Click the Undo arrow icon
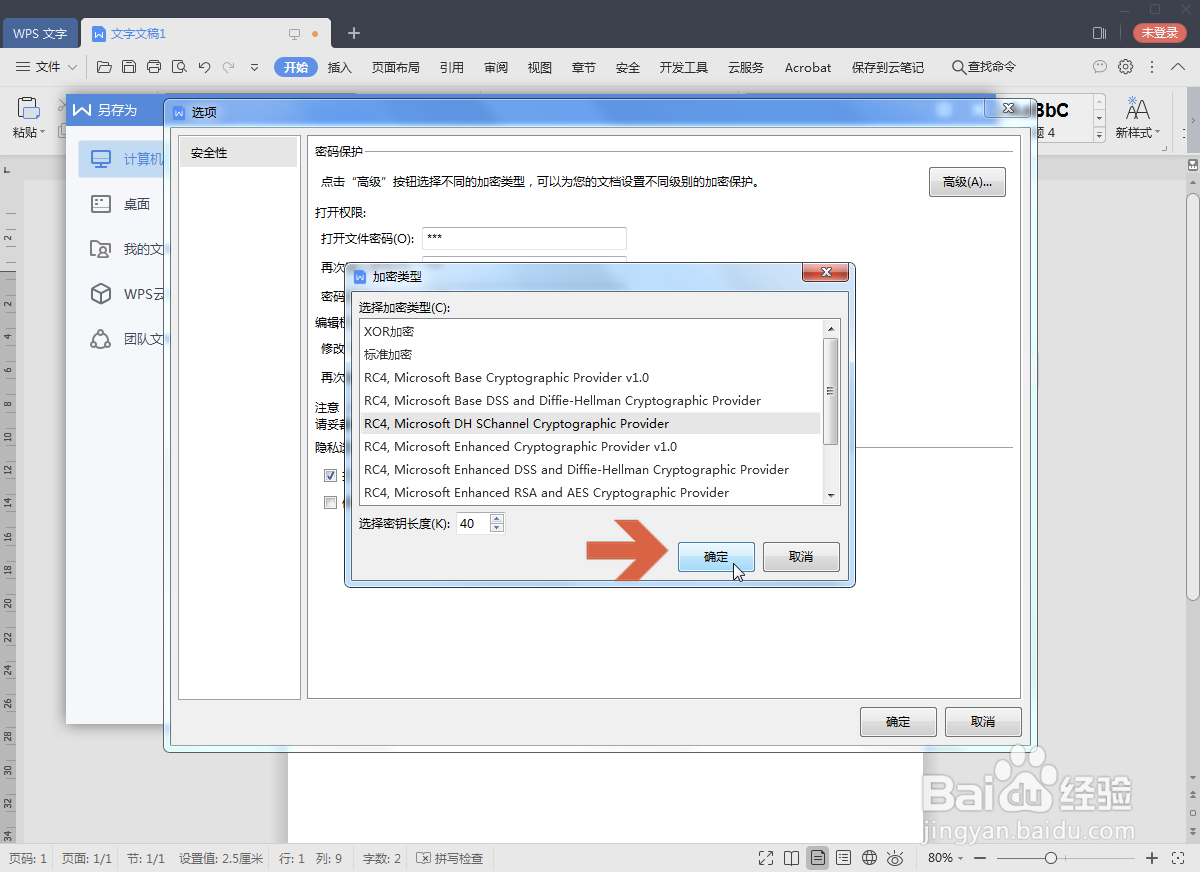 (204, 67)
